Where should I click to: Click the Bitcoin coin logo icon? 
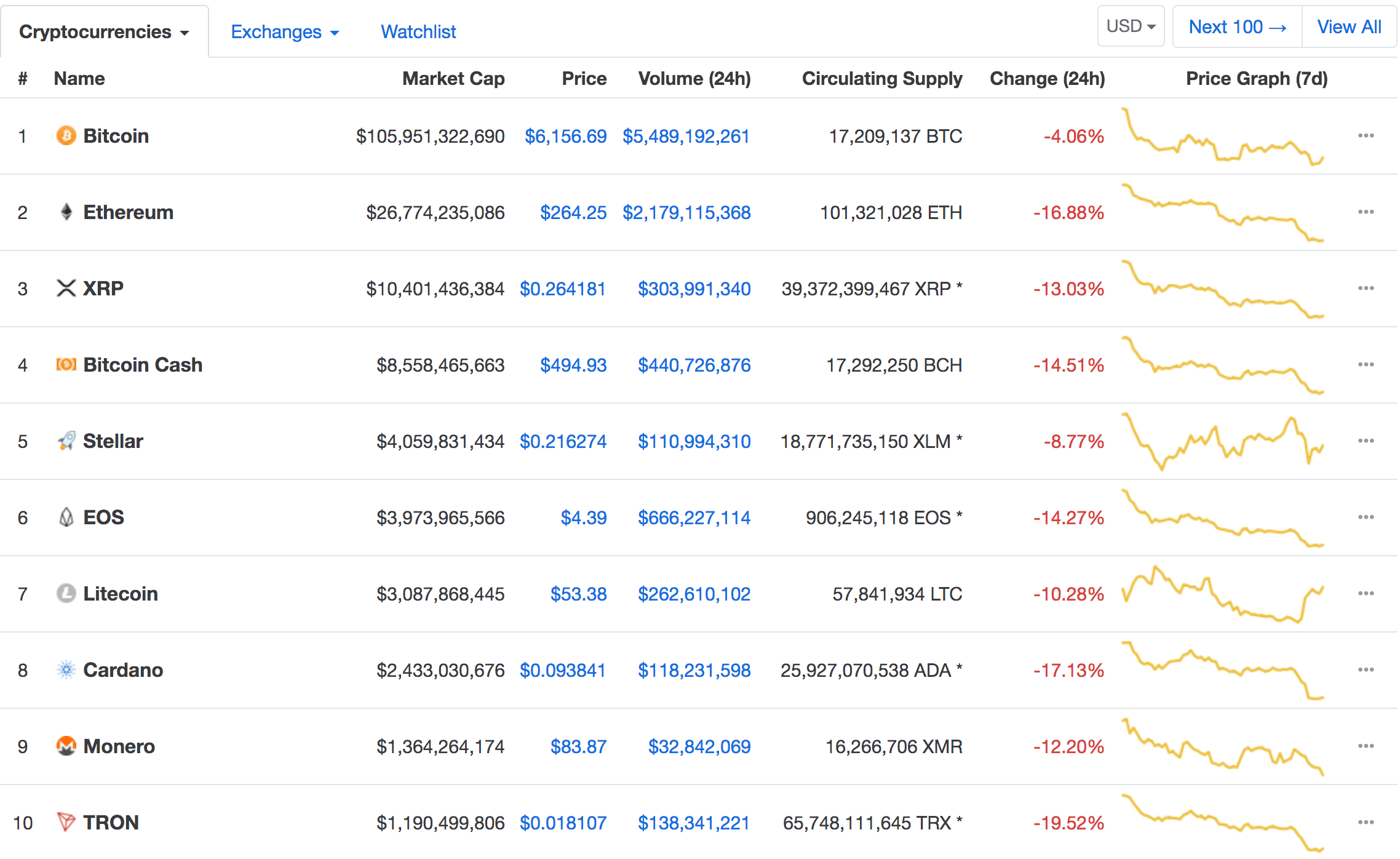pos(66,135)
